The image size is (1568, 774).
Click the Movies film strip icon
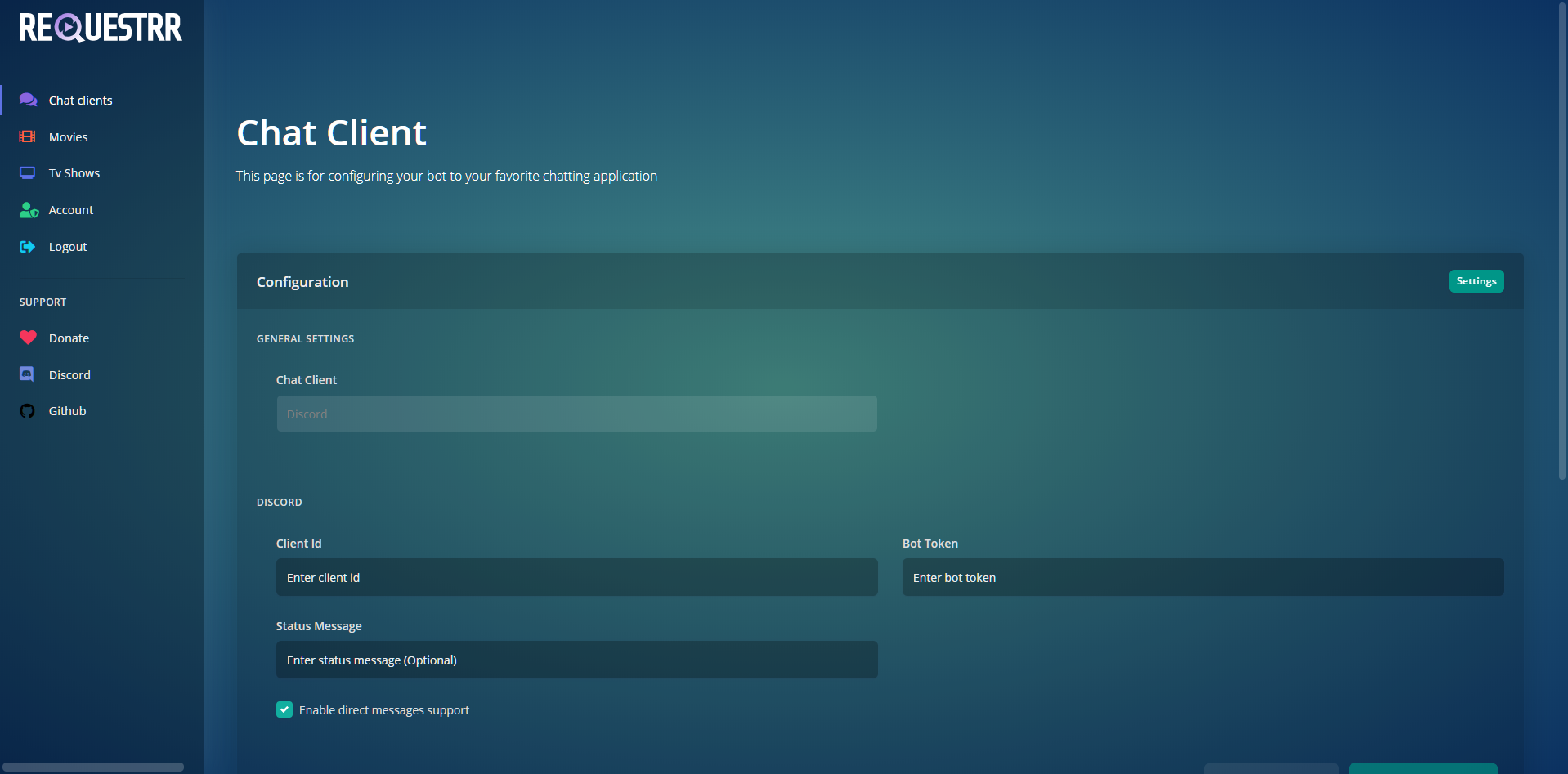27,136
